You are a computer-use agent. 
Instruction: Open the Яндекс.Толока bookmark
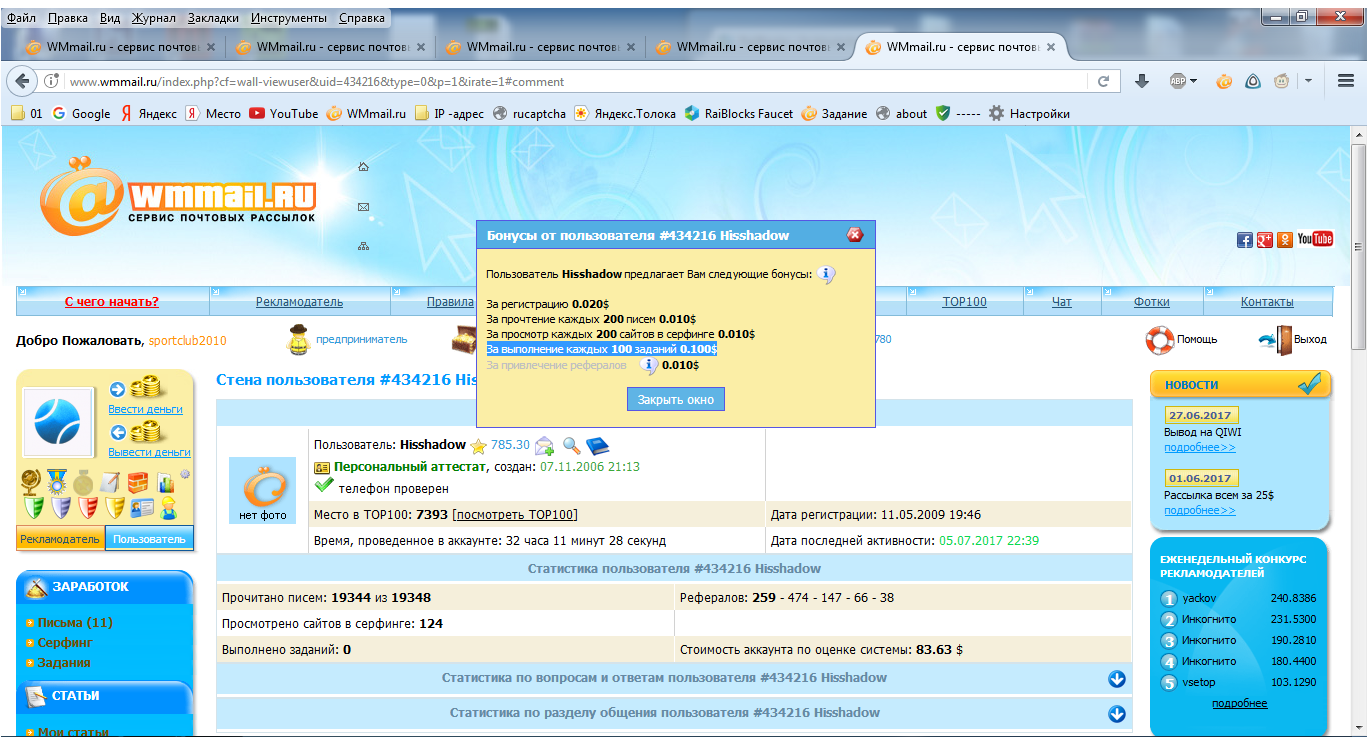625,114
